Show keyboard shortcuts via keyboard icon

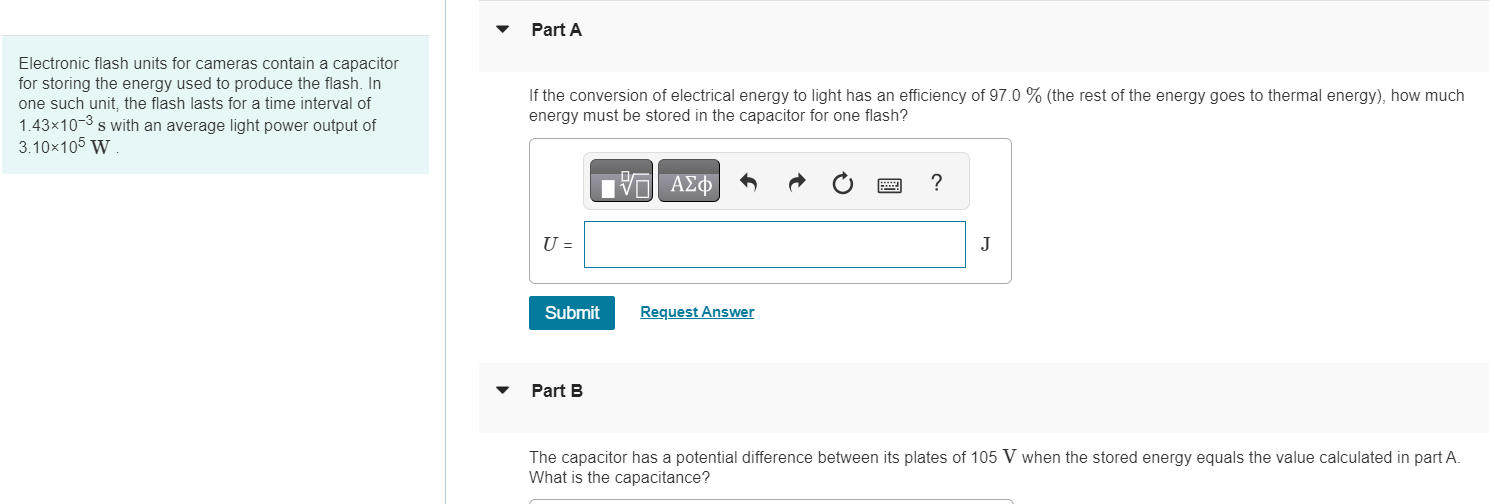(889, 184)
